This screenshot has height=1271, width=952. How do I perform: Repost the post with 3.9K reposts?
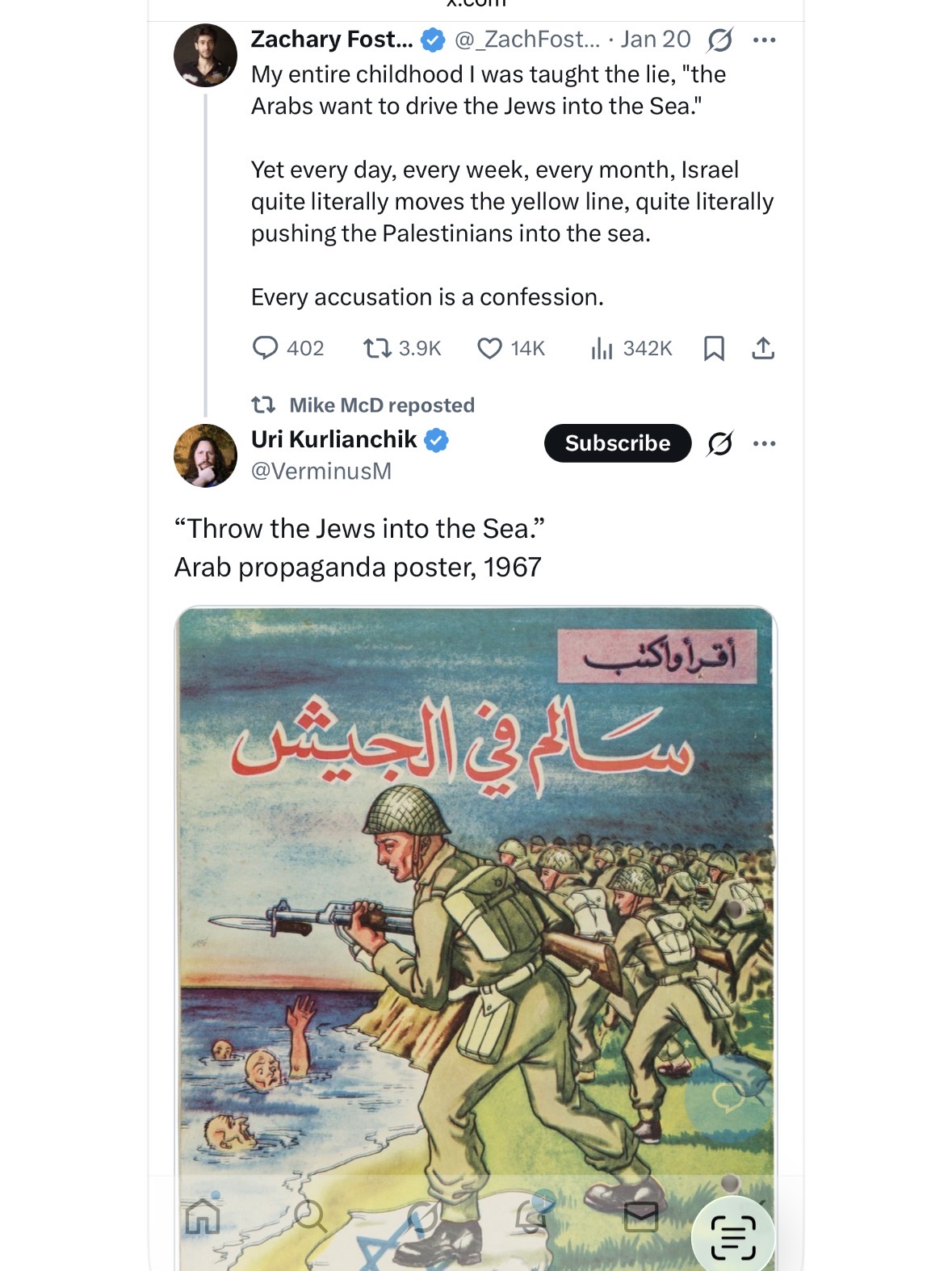(376, 348)
